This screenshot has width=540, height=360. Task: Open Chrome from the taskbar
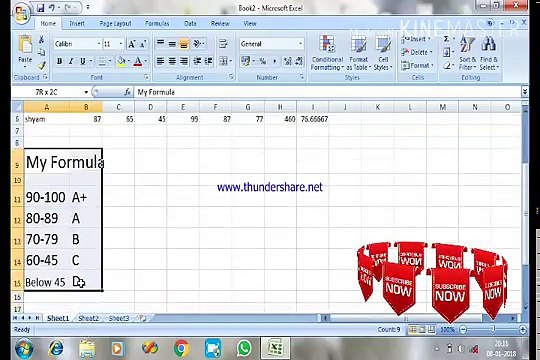pyautogui.click(x=181, y=349)
